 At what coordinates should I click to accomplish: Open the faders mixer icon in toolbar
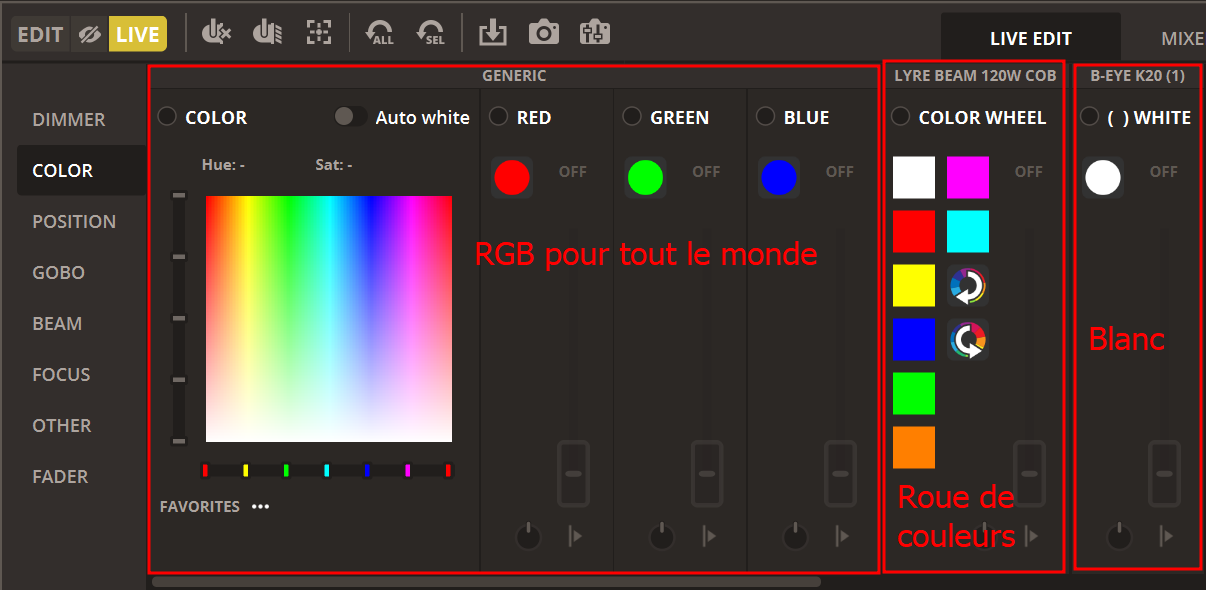[595, 33]
